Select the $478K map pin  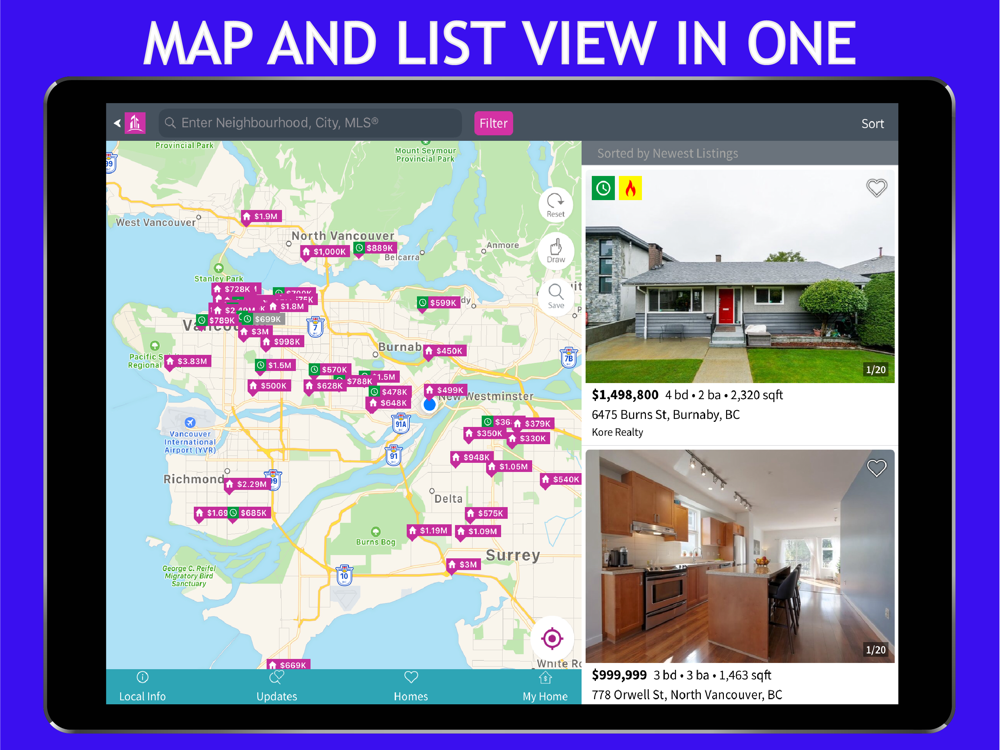[x=389, y=392]
